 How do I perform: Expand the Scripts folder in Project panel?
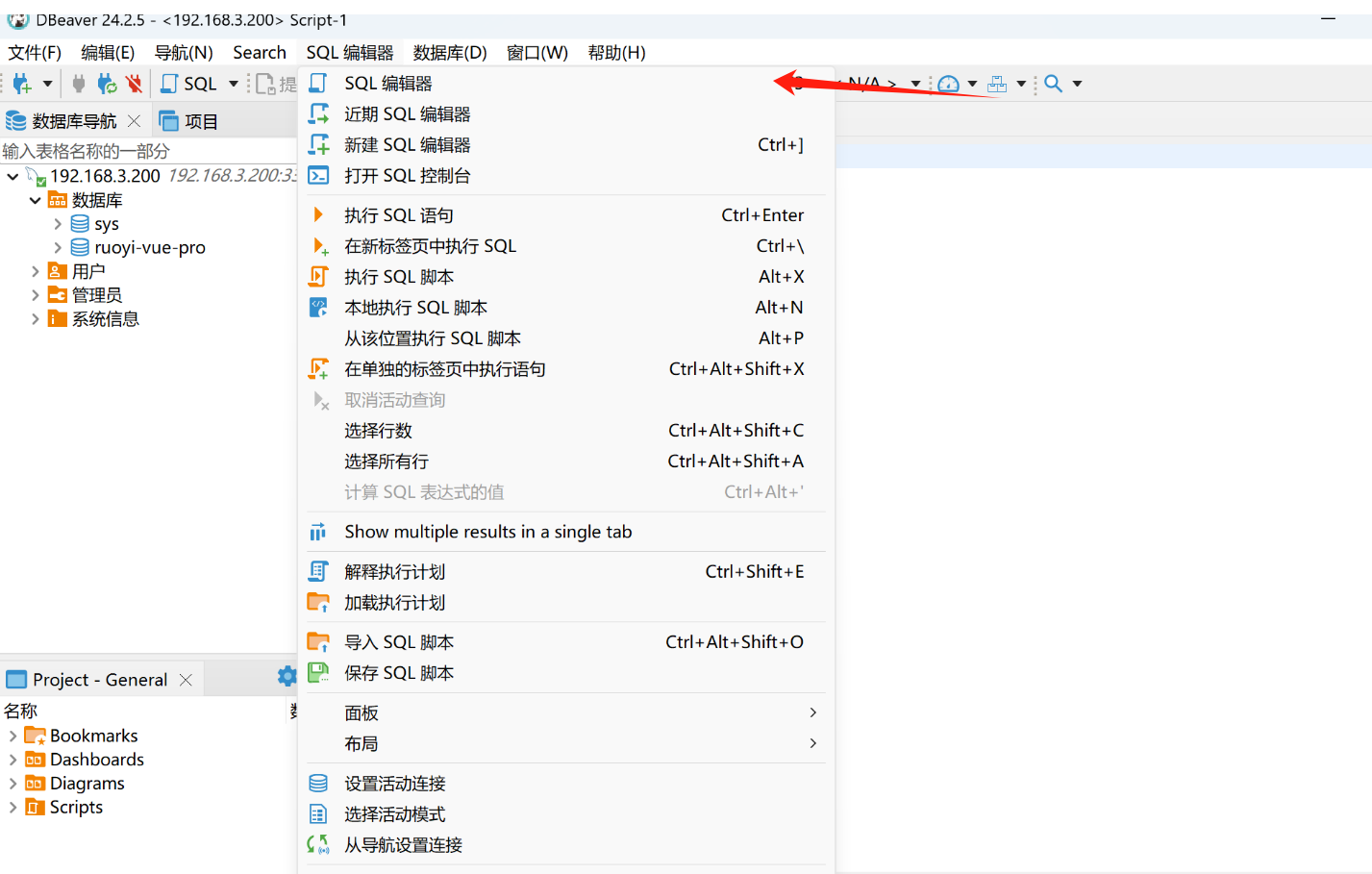click(x=12, y=807)
